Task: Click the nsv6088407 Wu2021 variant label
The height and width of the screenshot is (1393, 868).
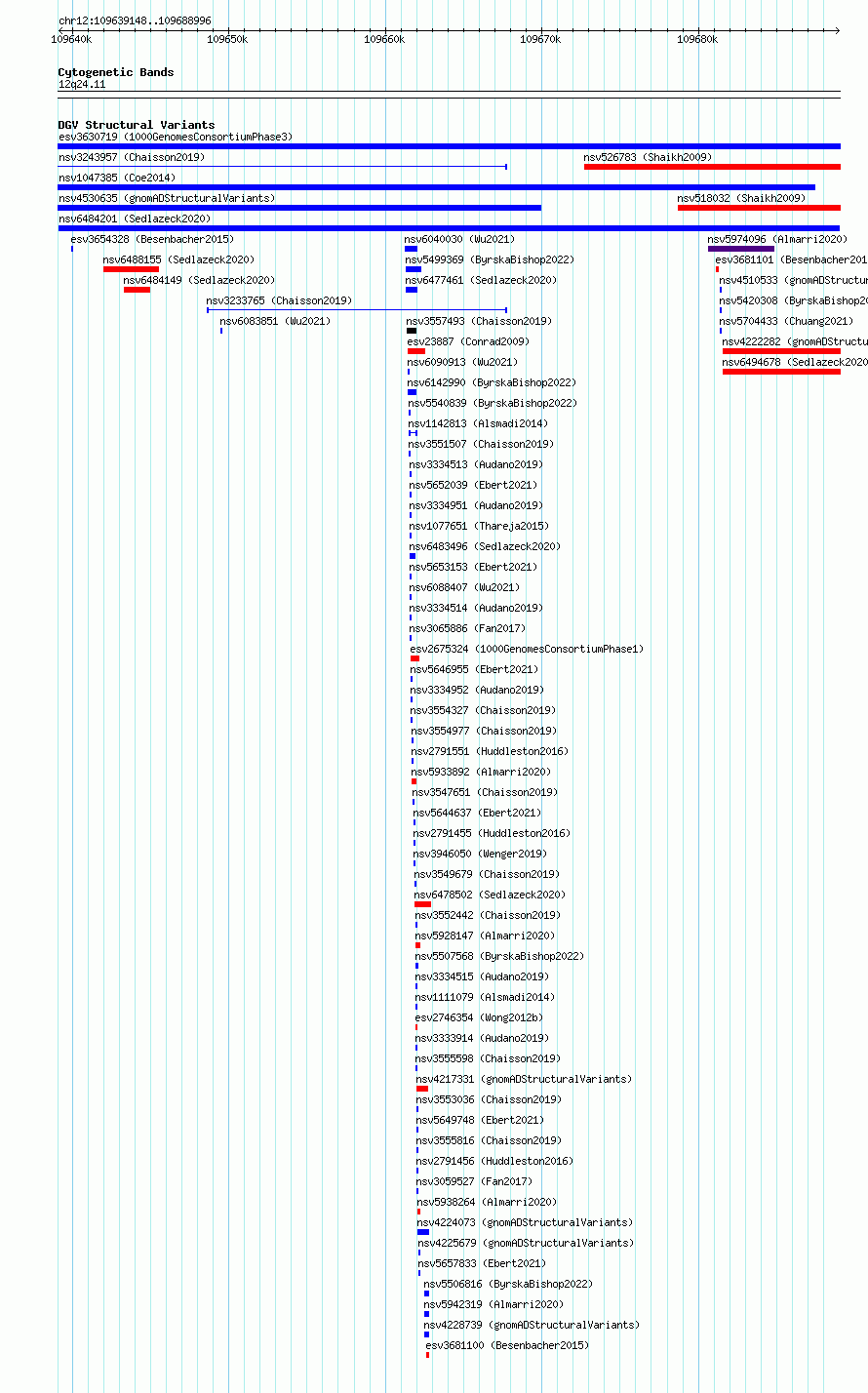Action: [465, 587]
